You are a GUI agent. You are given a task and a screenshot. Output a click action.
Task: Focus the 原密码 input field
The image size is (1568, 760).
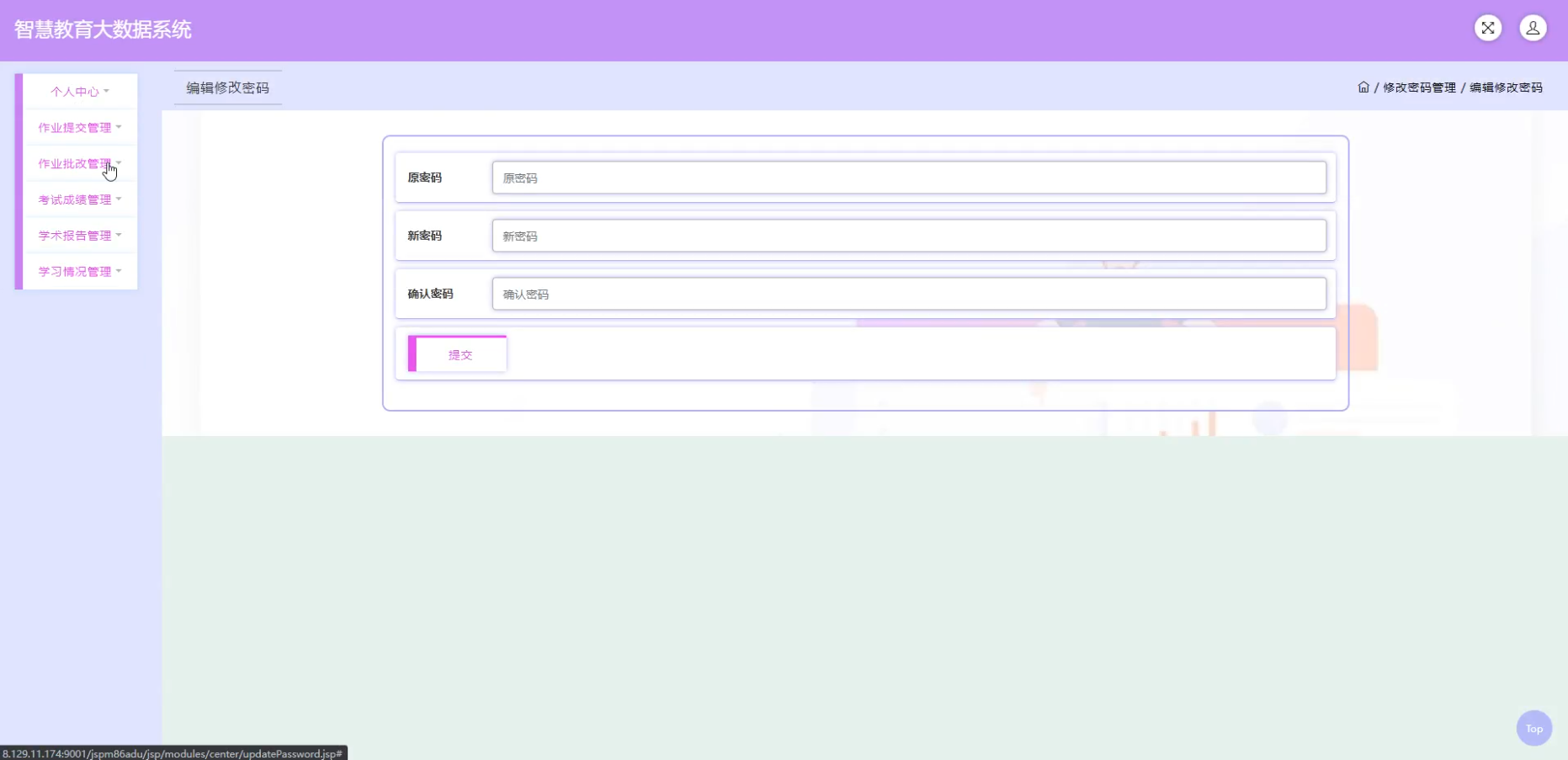(909, 178)
